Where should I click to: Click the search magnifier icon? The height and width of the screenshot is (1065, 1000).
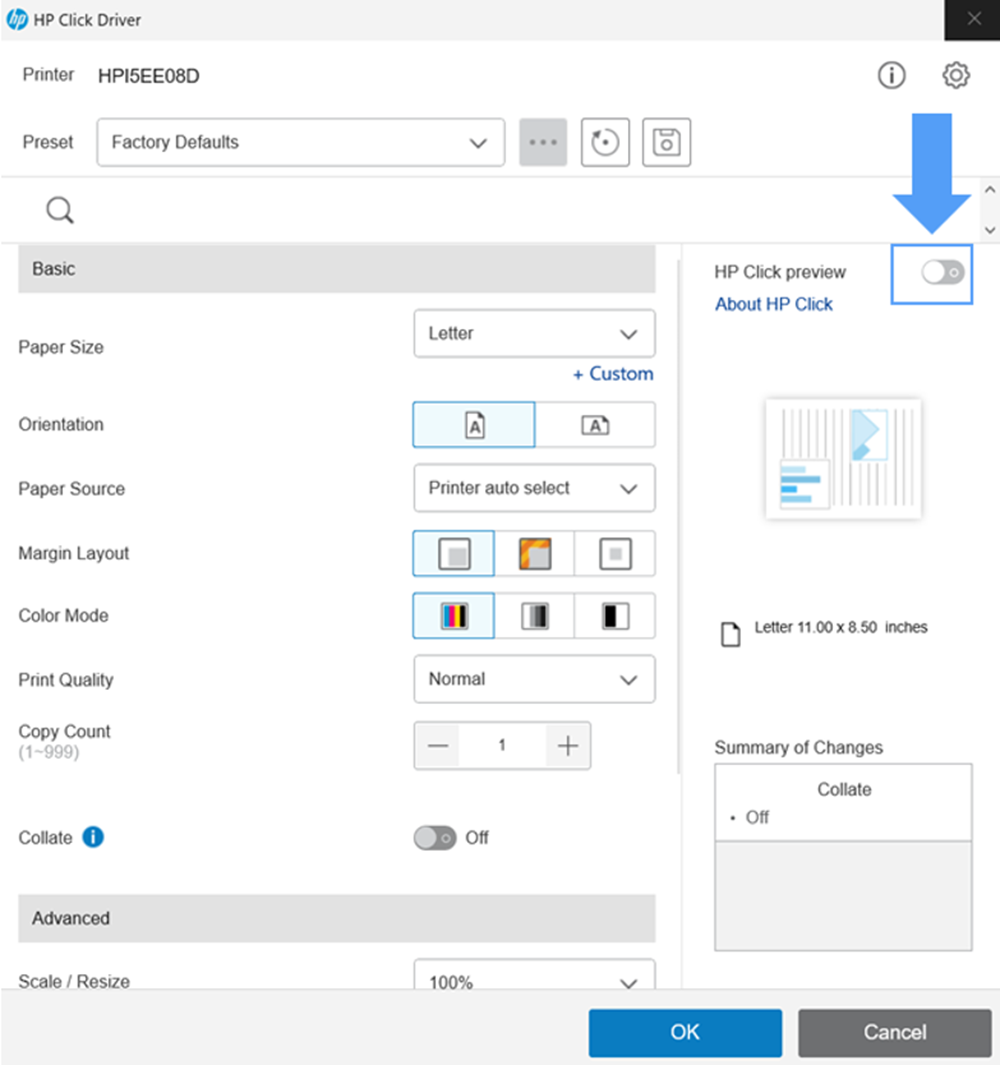point(60,210)
